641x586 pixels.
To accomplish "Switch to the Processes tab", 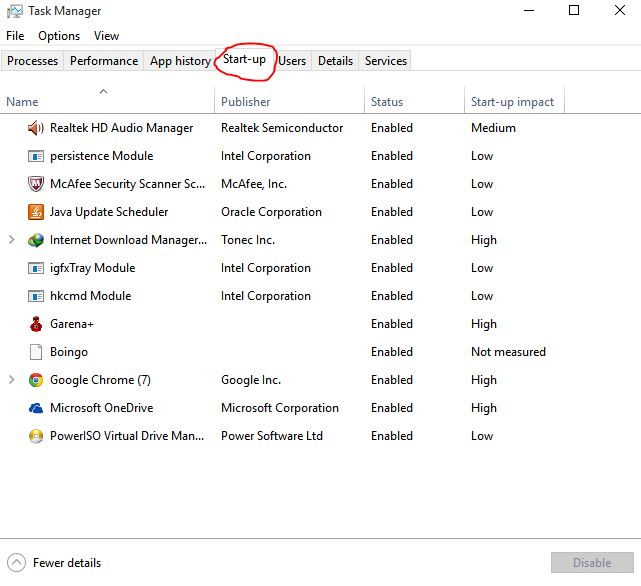I will (32, 61).
